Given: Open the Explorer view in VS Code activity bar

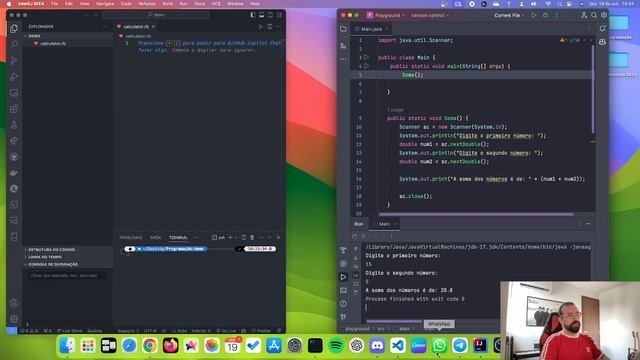Looking at the screenshot, I should pos(14,28).
